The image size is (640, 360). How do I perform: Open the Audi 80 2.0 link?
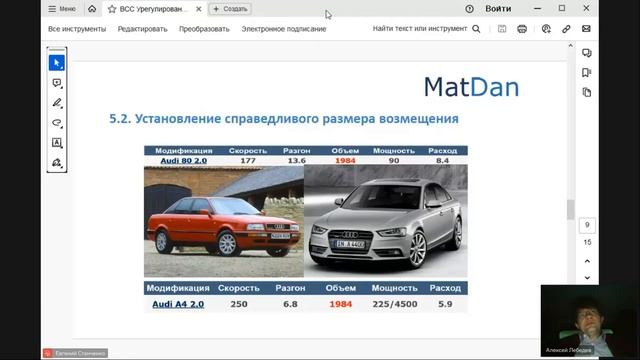pyautogui.click(x=184, y=160)
